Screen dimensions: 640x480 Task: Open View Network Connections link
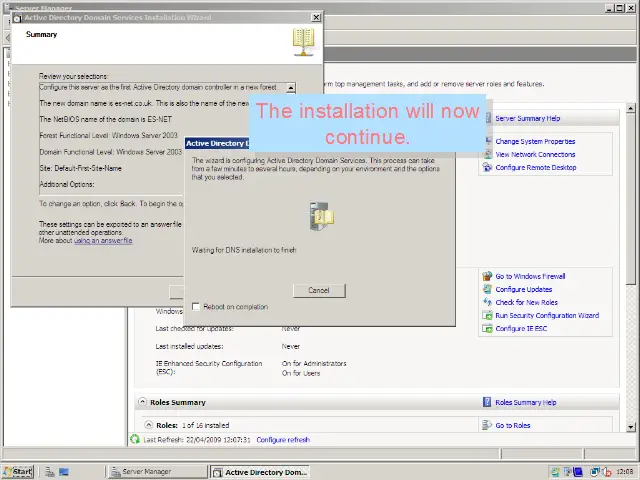pos(535,155)
